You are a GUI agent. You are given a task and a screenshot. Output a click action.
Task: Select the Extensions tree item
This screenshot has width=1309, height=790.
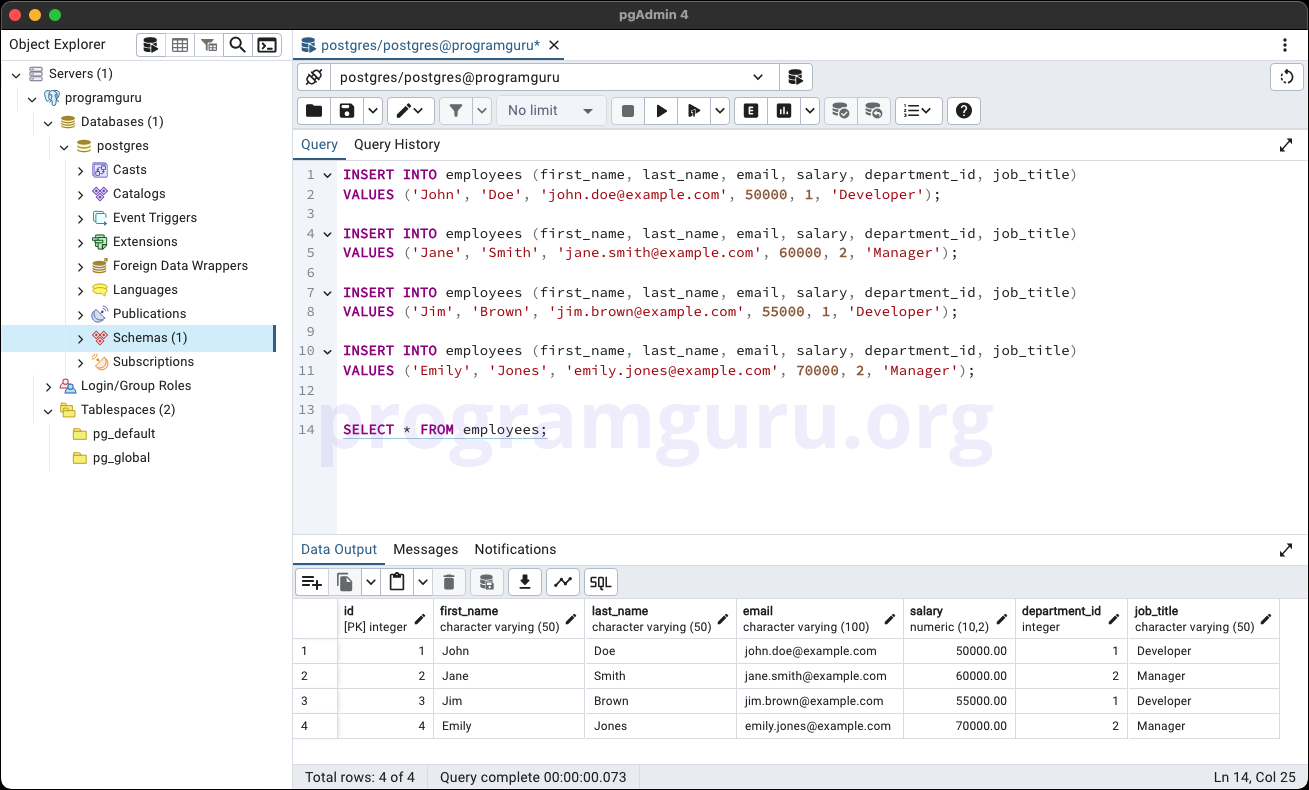pos(145,242)
